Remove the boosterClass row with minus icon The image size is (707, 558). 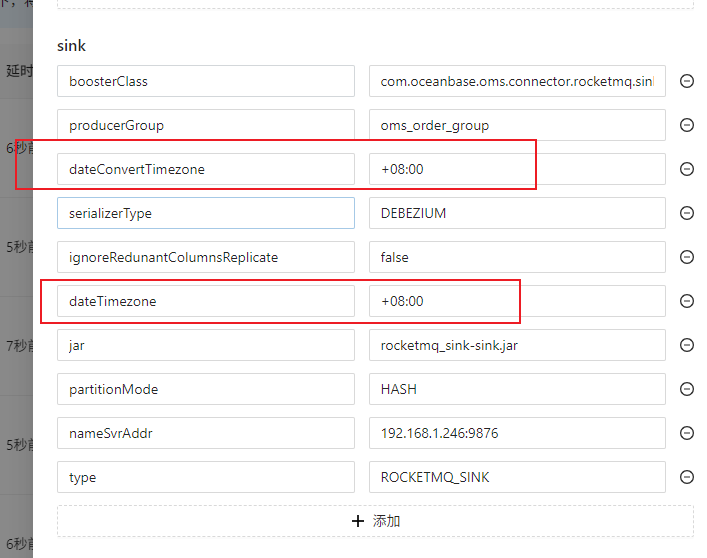pos(687,81)
